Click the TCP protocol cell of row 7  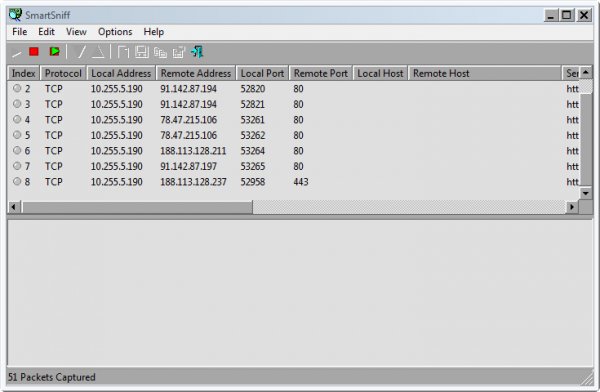point(54,166)
